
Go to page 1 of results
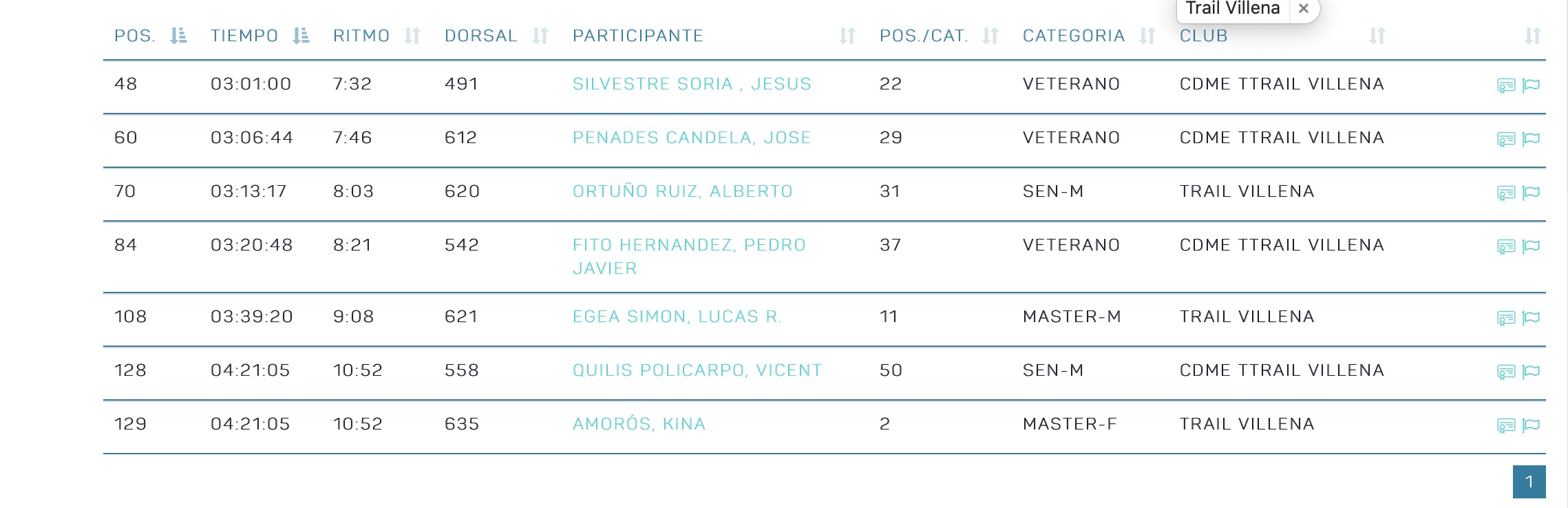pos(1529,482)
